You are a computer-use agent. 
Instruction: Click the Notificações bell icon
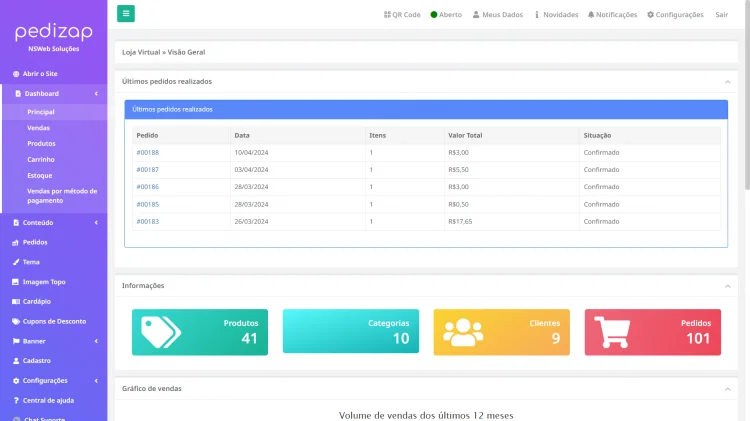591,15
